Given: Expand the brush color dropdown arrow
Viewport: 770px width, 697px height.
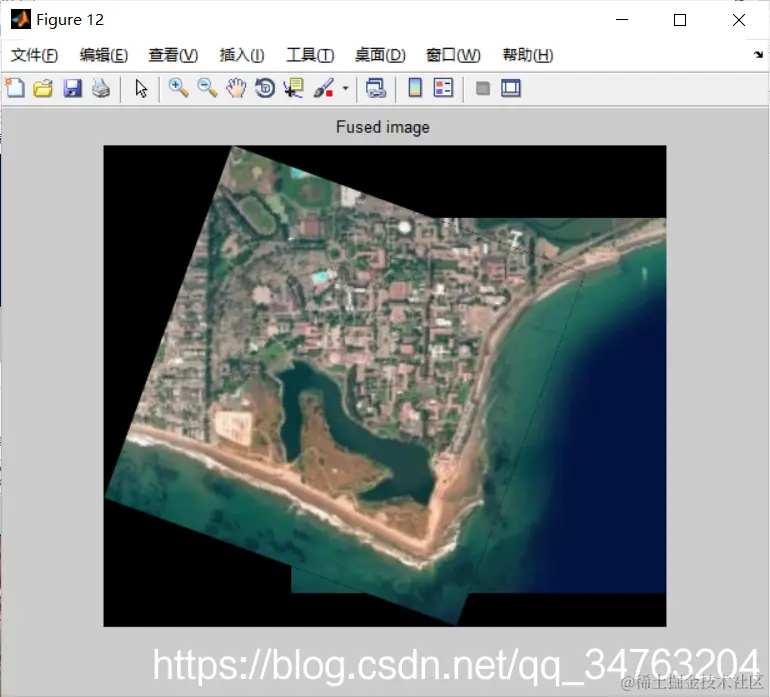Looking at the screenshot, I should (345, 89).
